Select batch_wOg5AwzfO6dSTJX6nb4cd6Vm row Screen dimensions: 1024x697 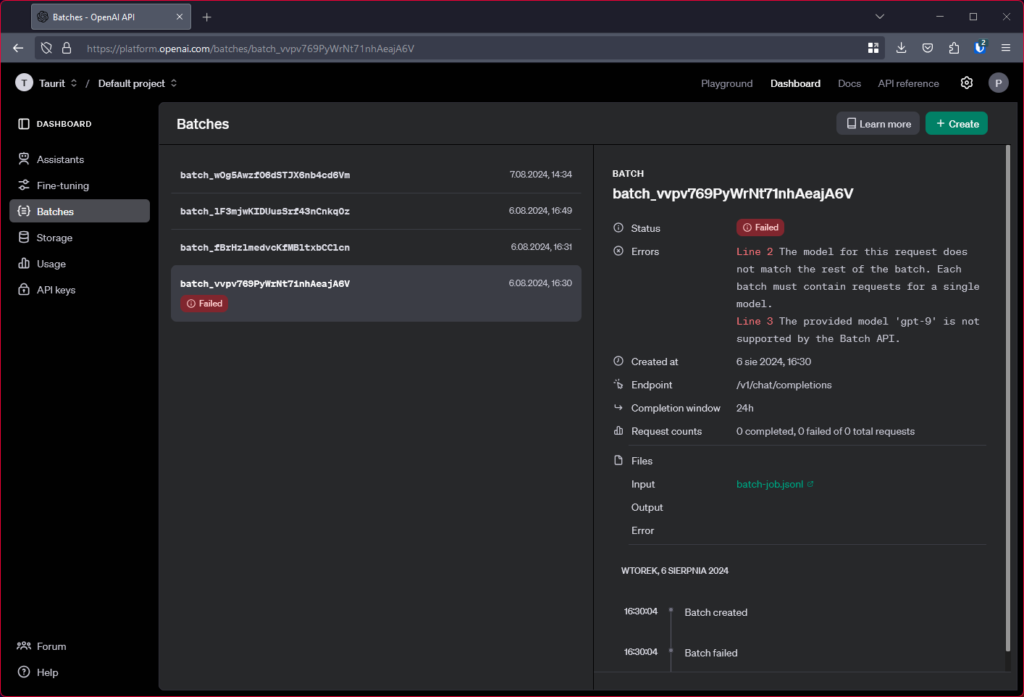pyautogui.click(x=376, y=175)
